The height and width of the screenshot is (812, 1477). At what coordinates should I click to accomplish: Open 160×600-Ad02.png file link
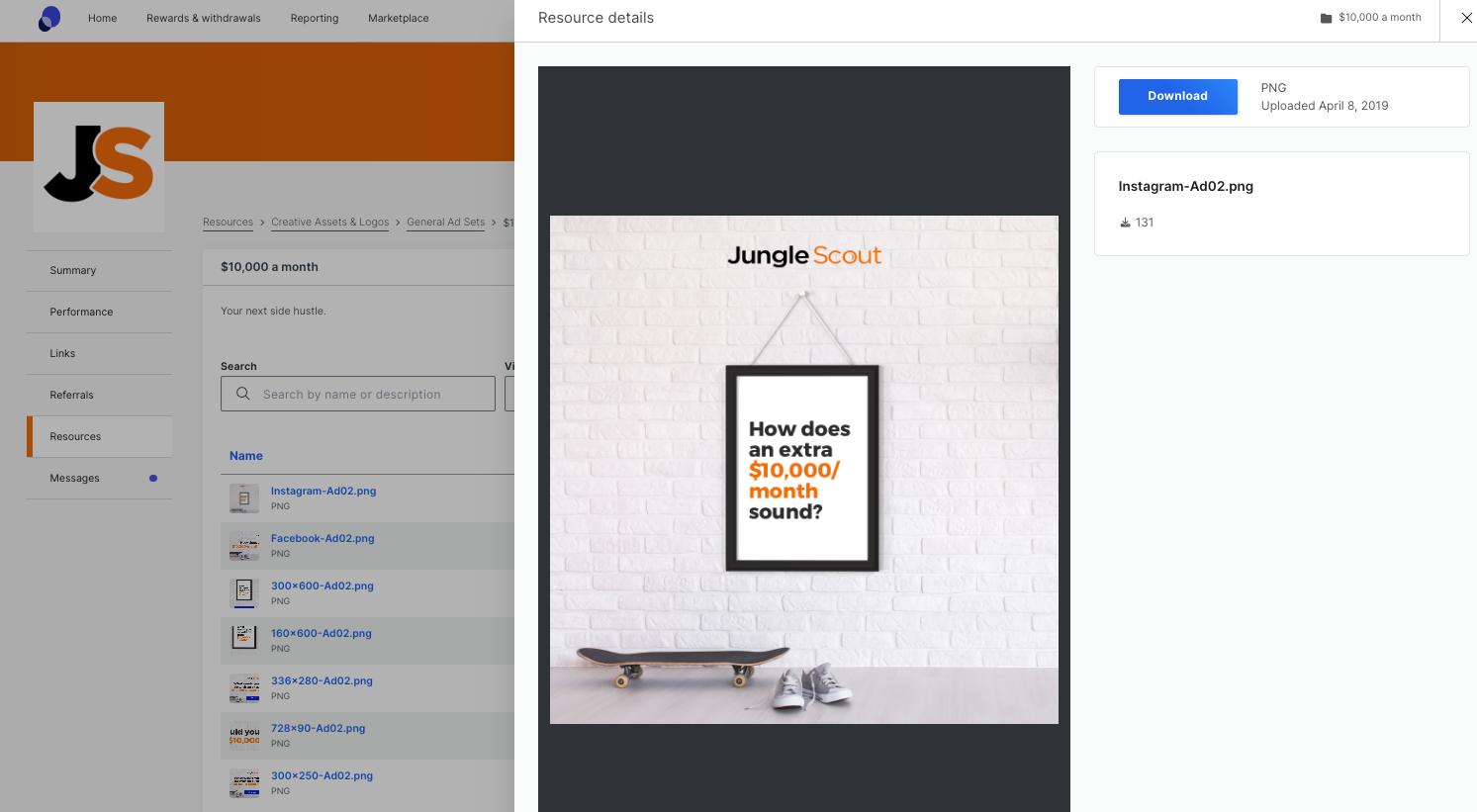pyautogui.click(x=322, y=633)
